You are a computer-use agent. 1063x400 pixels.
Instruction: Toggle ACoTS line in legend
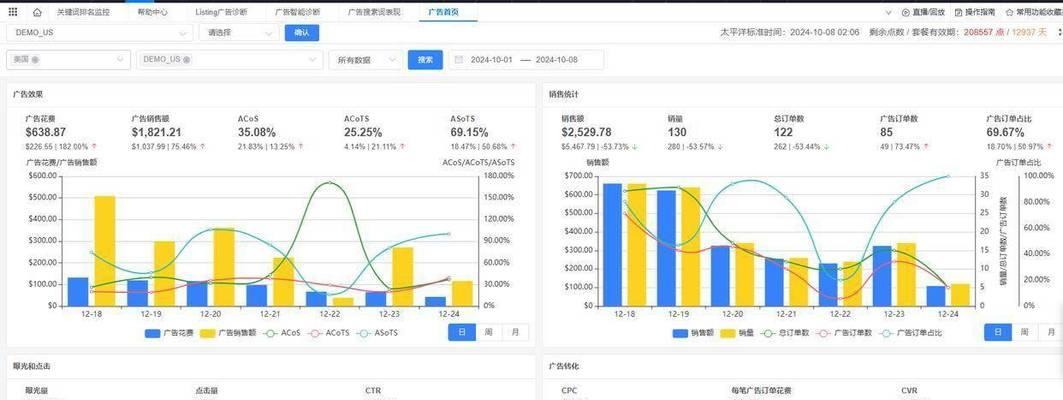(x=329, y=333)
